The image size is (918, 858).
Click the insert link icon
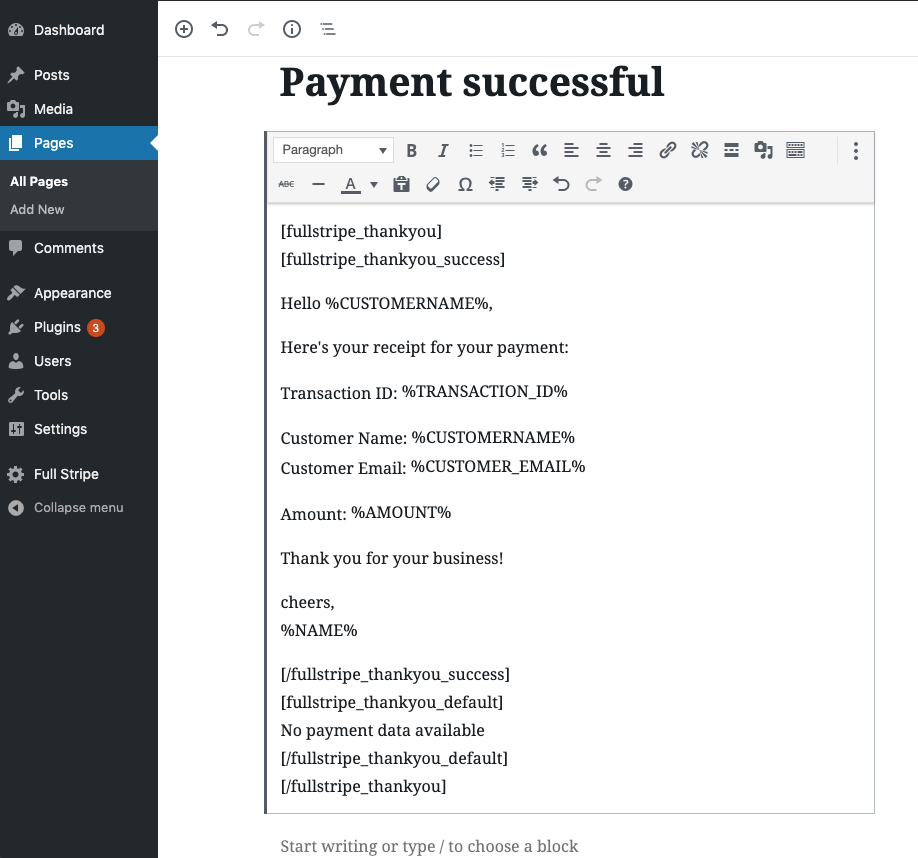pos(668,151)
